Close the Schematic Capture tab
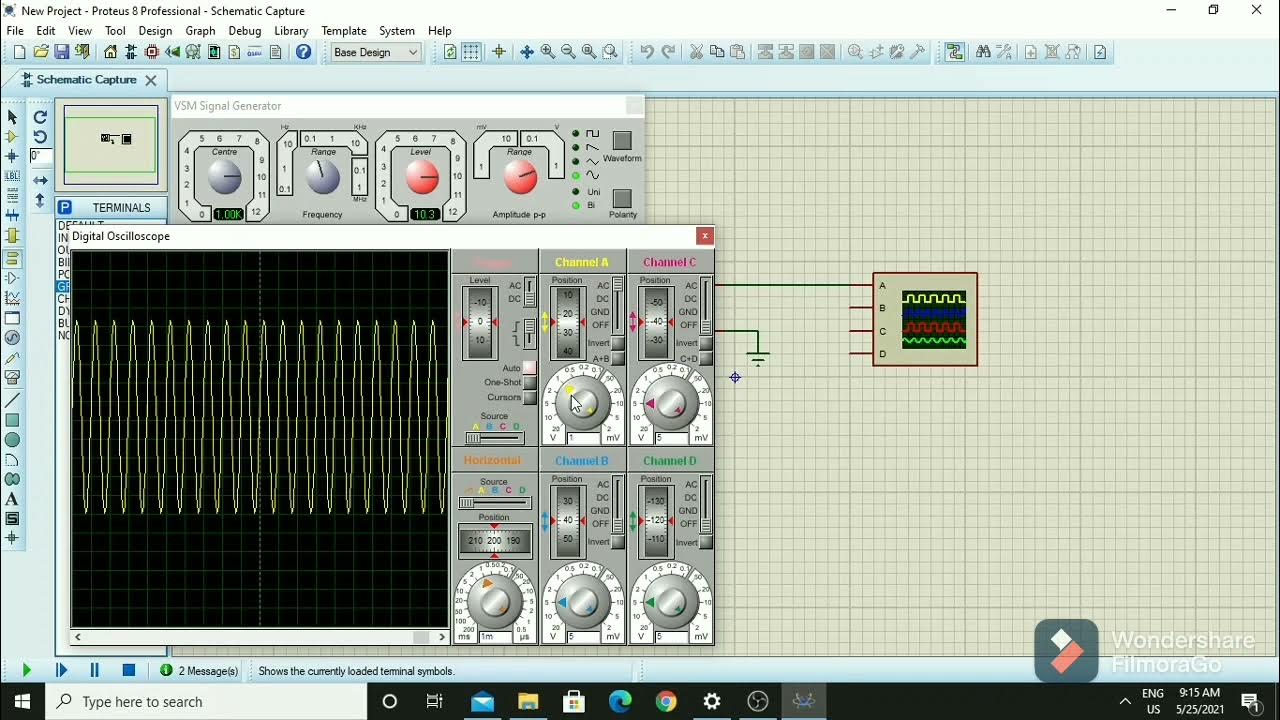Viewport: 1280px width, 720px height. [151, 80]
